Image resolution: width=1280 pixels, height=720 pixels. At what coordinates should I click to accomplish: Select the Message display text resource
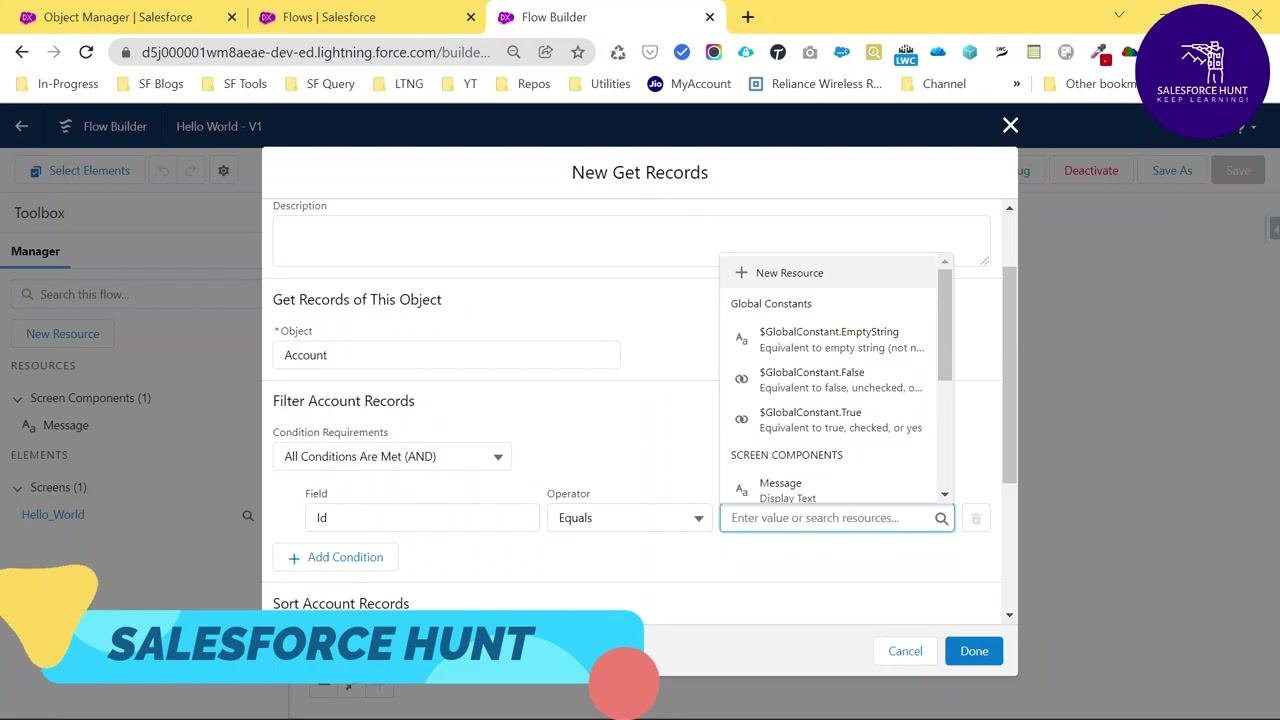[x=828, y=489]
